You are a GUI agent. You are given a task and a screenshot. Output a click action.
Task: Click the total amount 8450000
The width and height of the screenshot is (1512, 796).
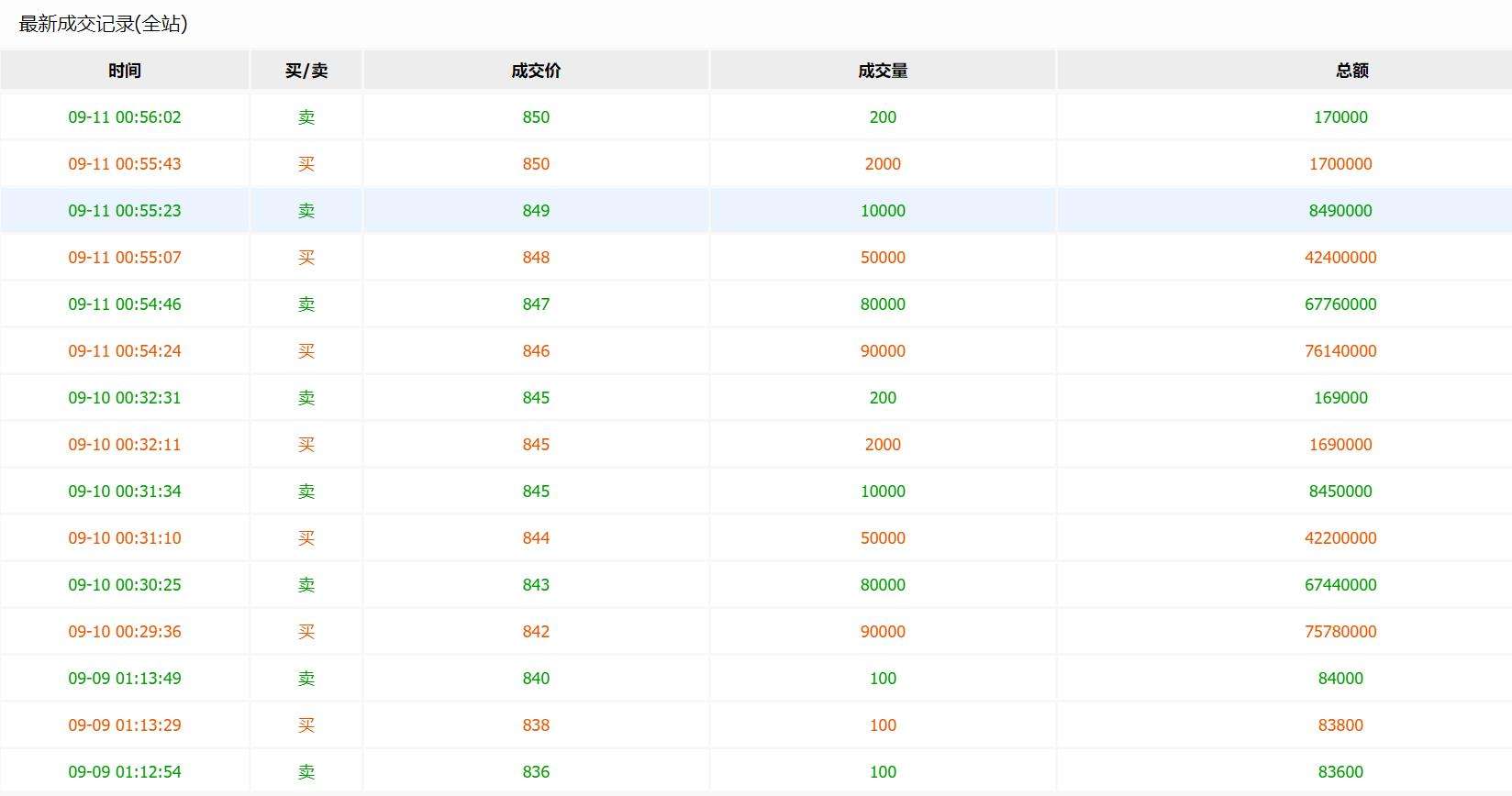pos(1340,492)
